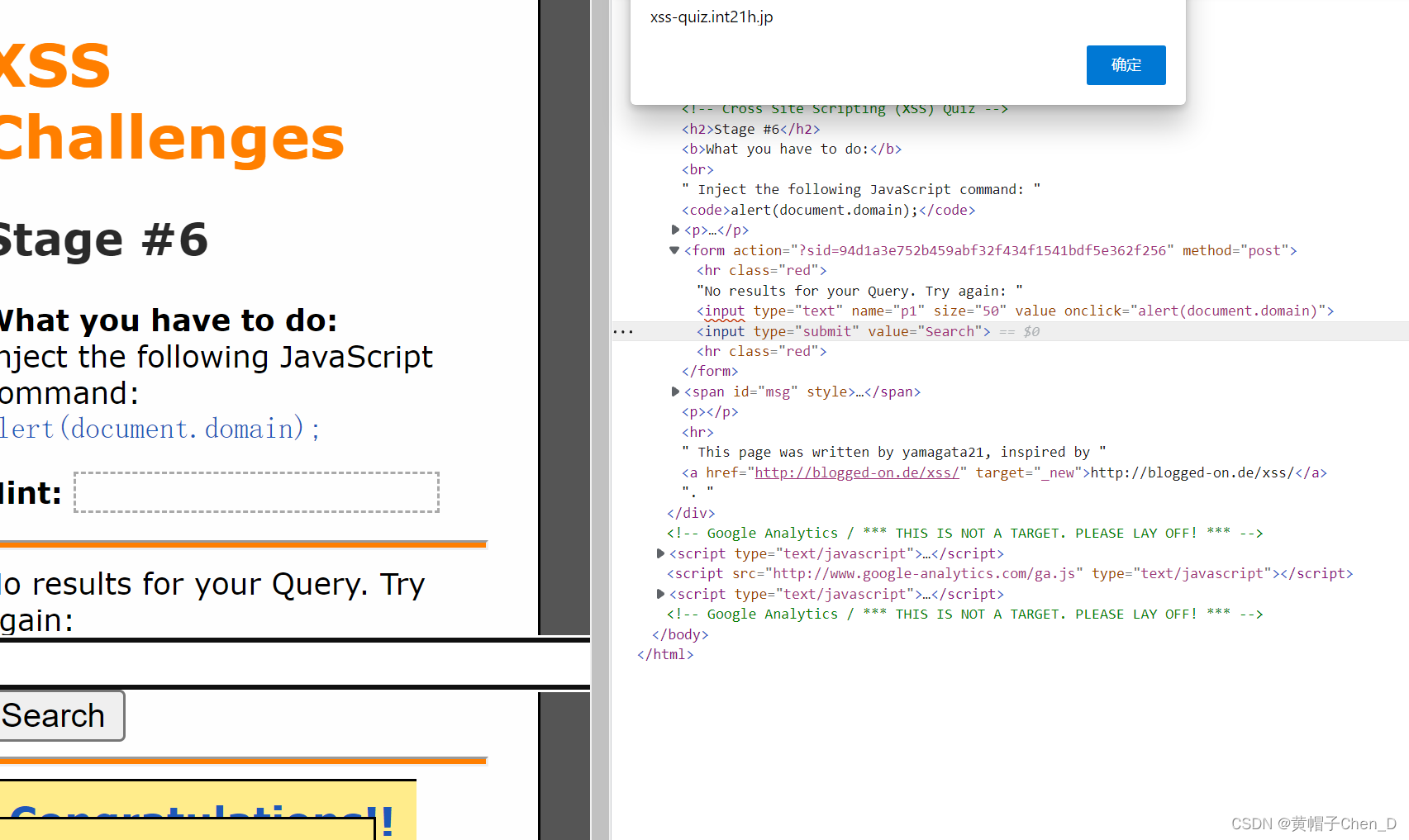Select the "No results for your Query" text node

tap(859, 291)
